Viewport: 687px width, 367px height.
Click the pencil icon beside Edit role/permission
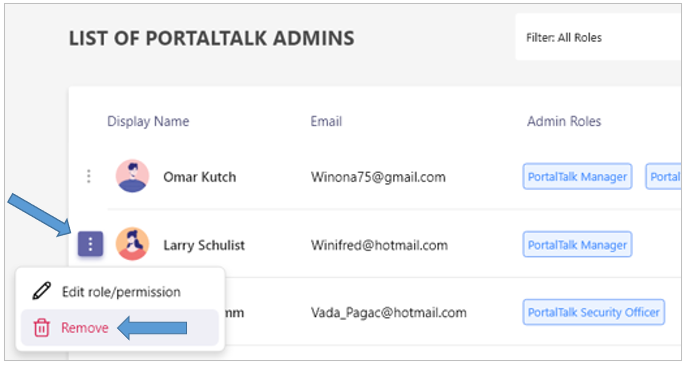[x=42, y=291]
